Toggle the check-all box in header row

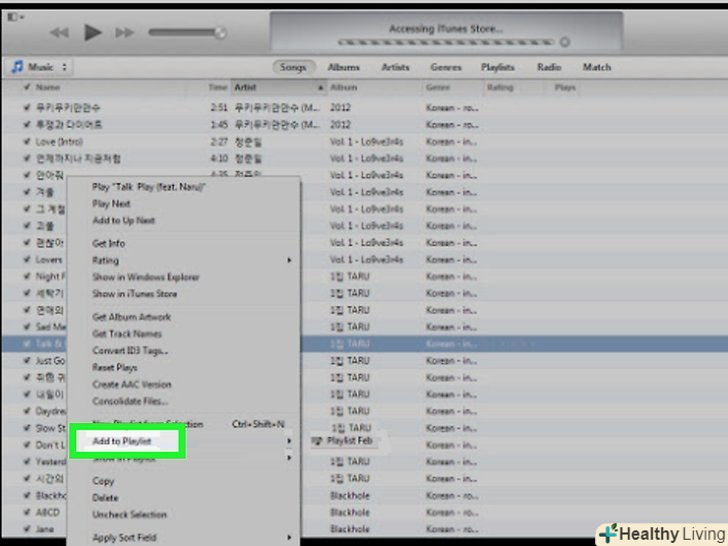pos(27,87)
